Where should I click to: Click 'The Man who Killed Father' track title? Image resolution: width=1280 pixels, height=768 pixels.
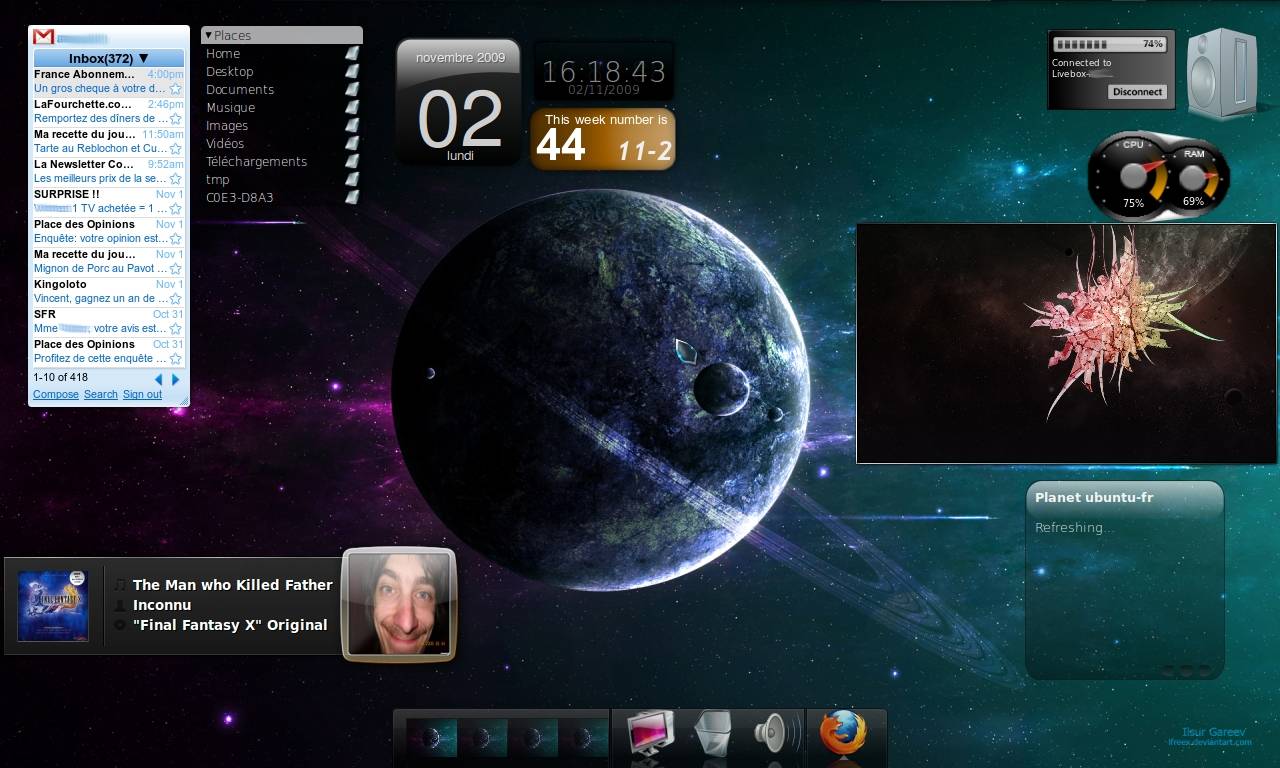(233, 585)
